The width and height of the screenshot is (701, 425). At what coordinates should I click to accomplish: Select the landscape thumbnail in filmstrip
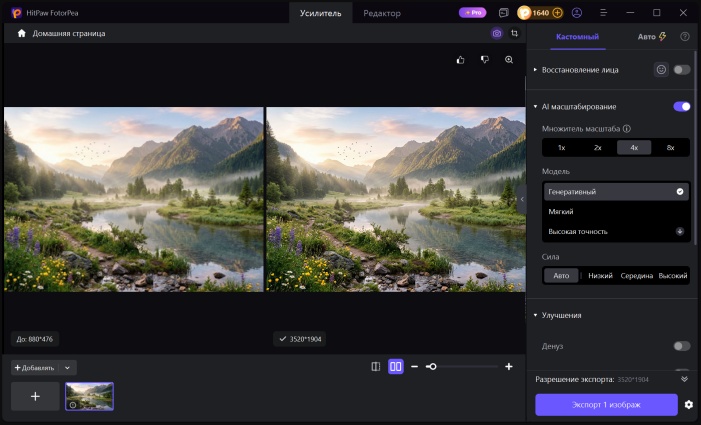(89, 396)
